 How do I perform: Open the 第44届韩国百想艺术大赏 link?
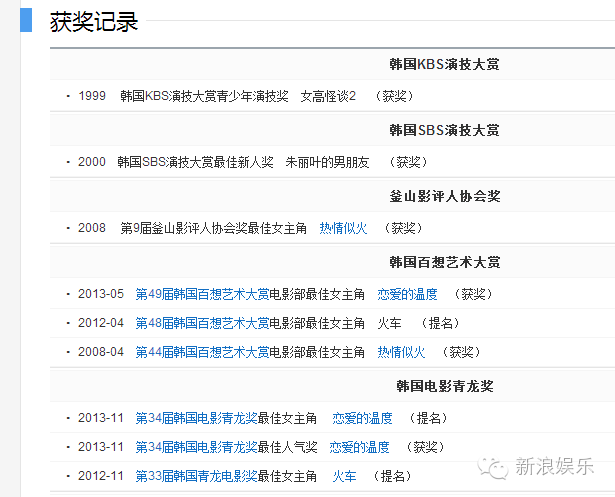pos(202,352)
